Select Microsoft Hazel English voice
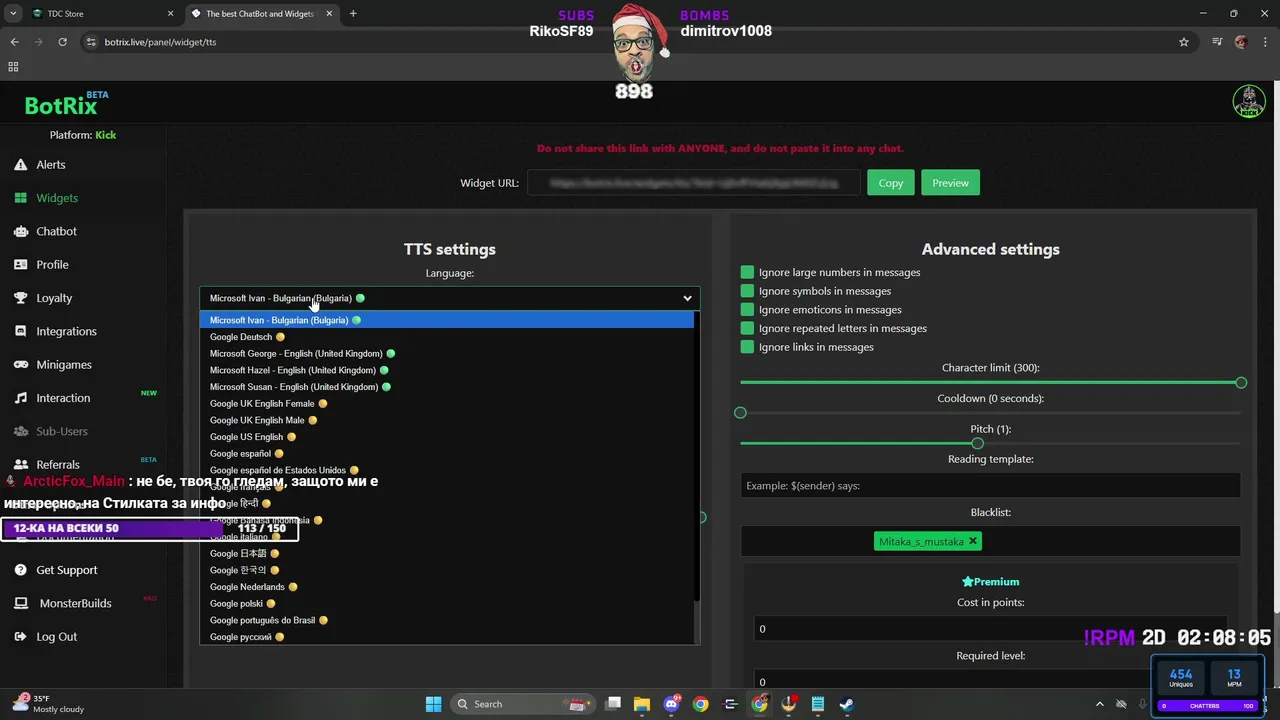The image size is (1280, 720). pyautogui.click(x=447, y=370)
